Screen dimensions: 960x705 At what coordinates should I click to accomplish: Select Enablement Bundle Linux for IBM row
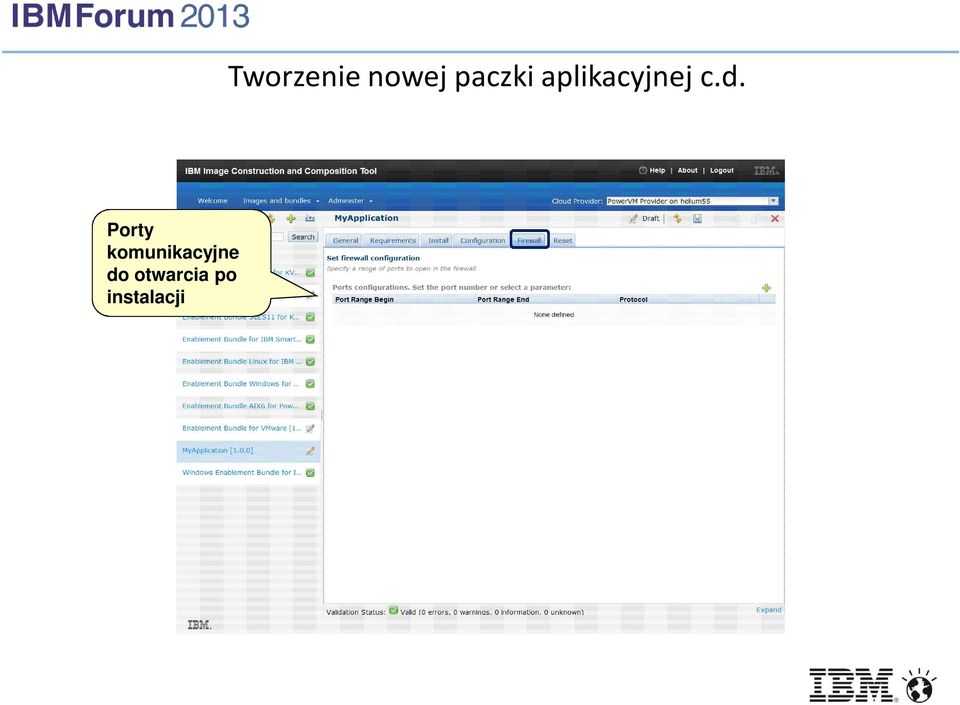click(249, 362)
